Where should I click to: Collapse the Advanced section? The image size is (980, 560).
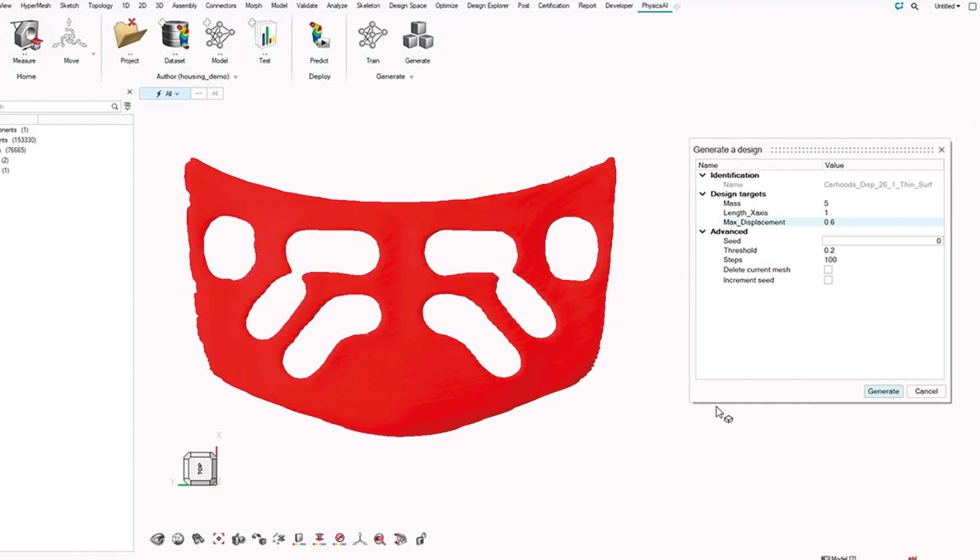702,231
